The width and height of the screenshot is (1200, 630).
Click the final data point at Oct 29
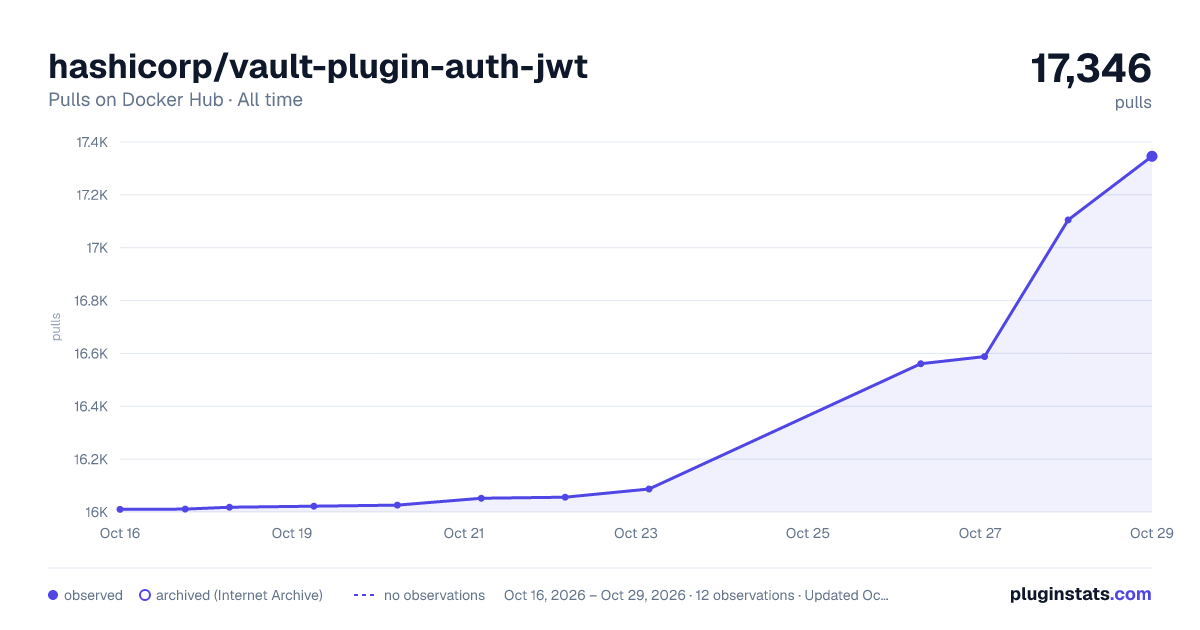tap(1152, 156)
